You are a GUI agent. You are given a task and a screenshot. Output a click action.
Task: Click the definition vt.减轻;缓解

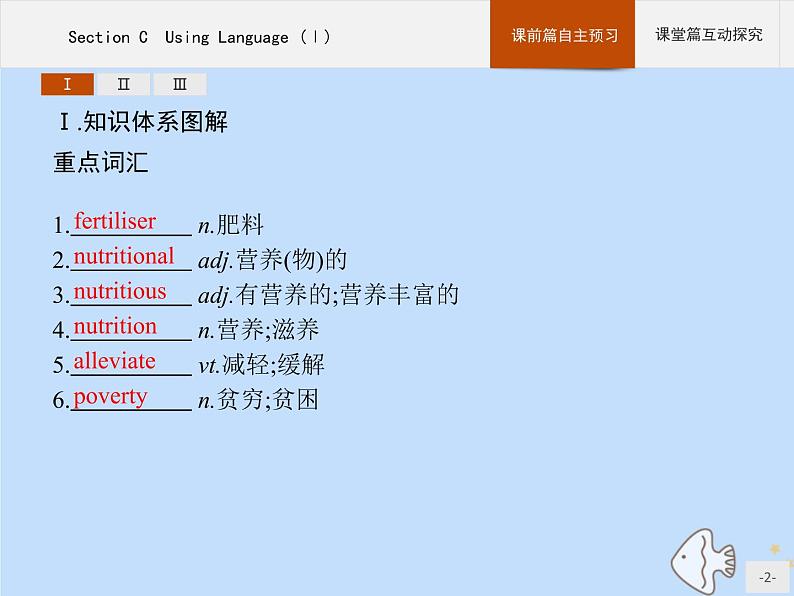point(261,365)
